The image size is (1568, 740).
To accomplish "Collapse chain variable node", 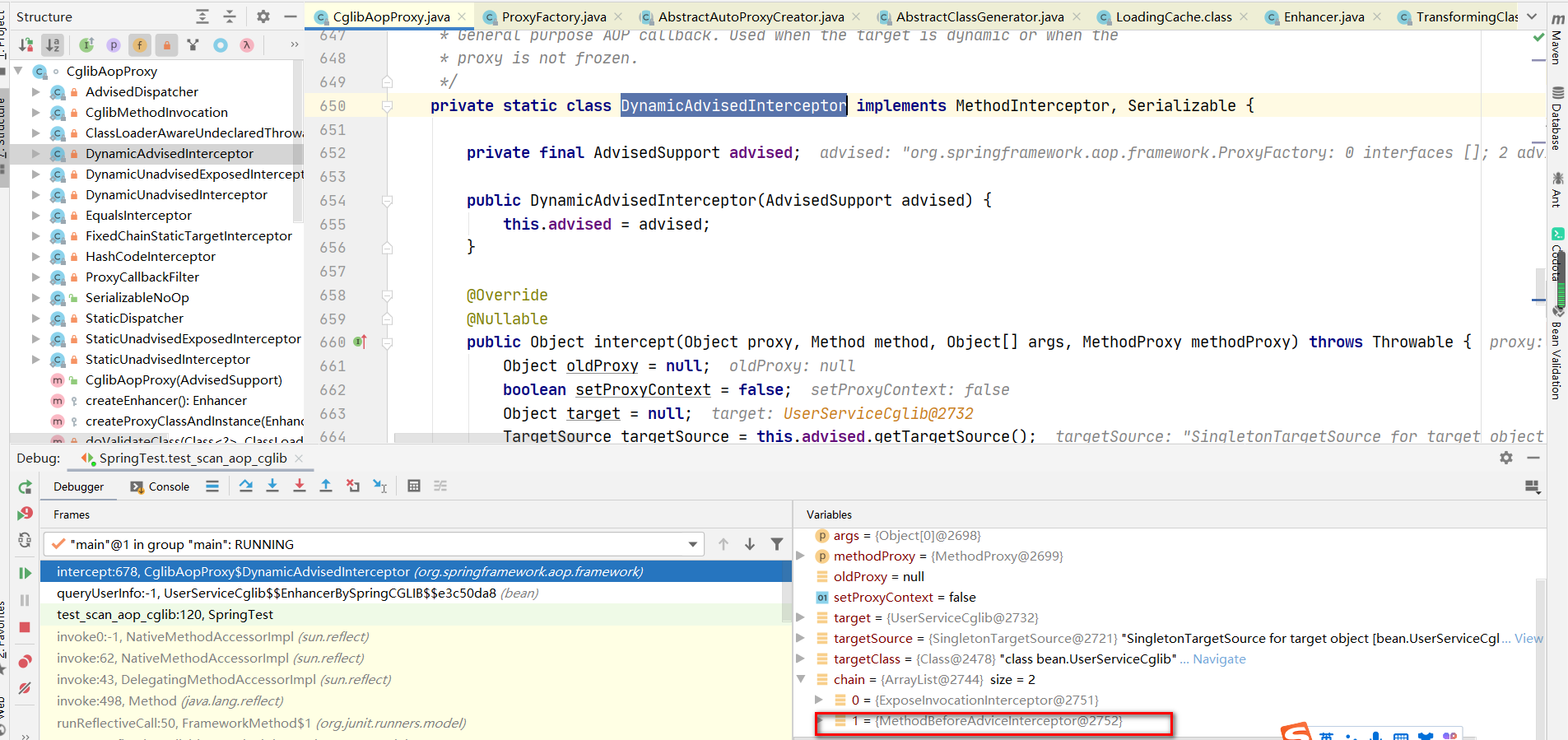I will point(800,680).
